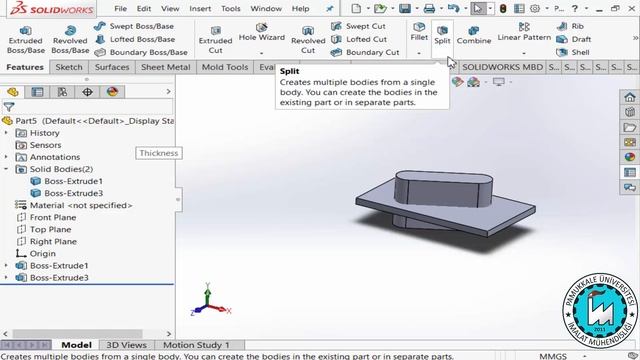
Task: Open Design Library task pane icon
Action: click(x=630, y=112)
